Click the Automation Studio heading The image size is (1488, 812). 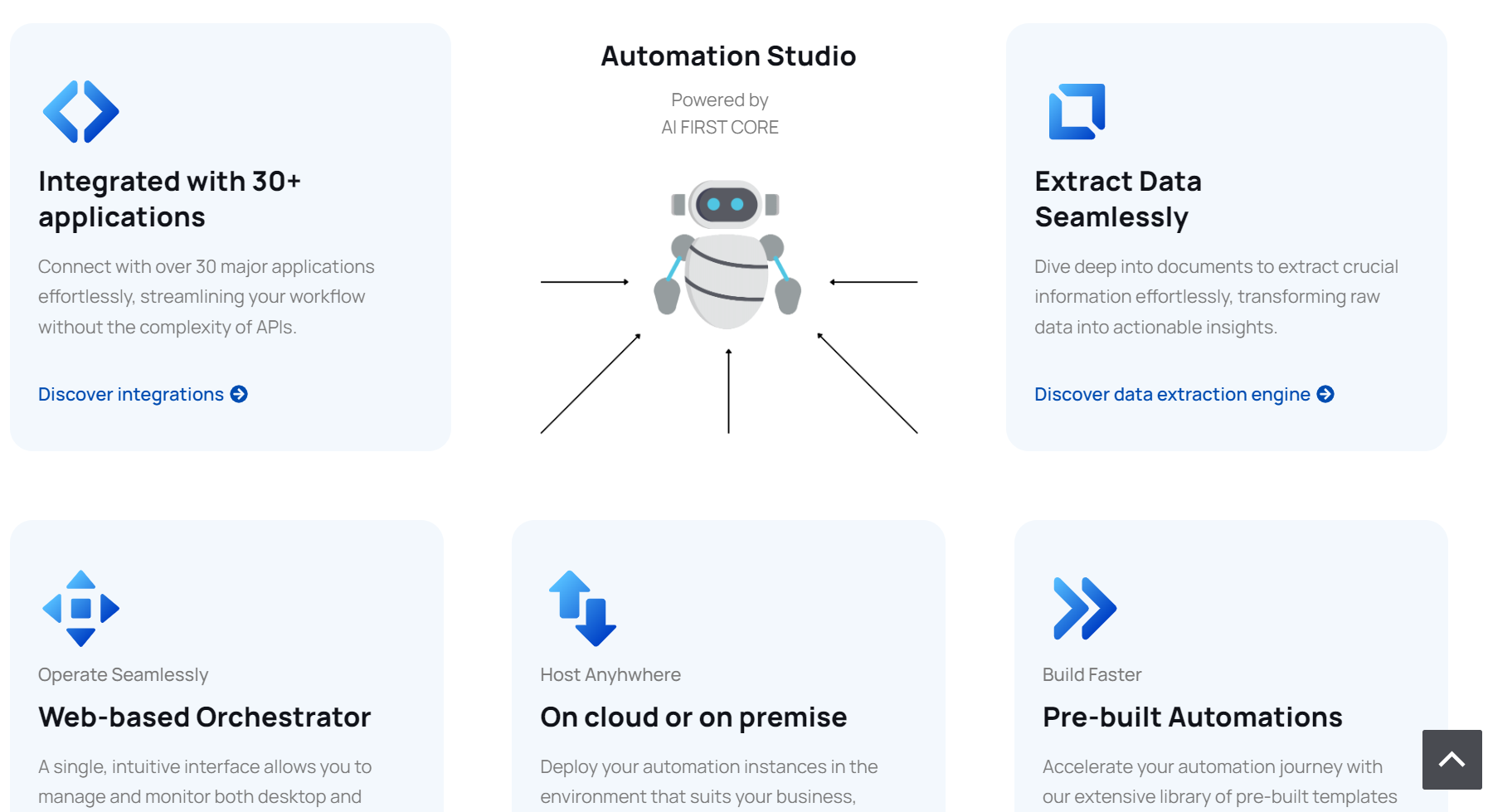(728, 56)
